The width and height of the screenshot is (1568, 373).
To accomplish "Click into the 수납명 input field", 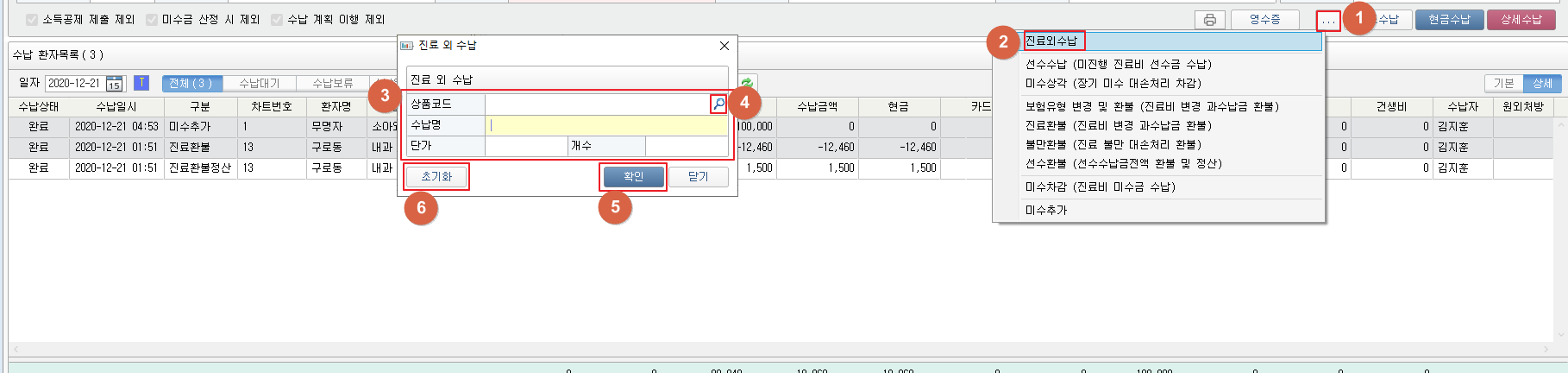I will click(x=606, y=125).
